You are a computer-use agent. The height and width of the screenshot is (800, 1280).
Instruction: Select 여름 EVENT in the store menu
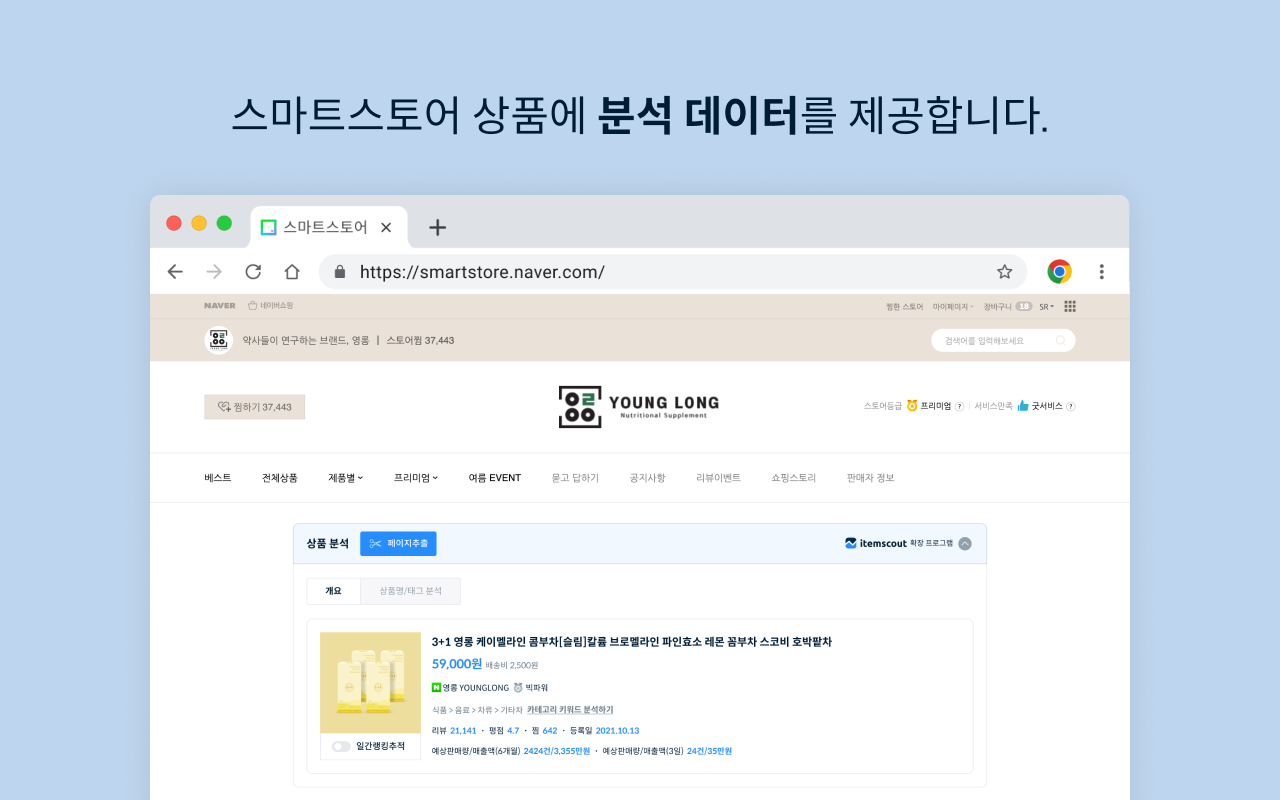pyautogui.click(x=494, y=478)
